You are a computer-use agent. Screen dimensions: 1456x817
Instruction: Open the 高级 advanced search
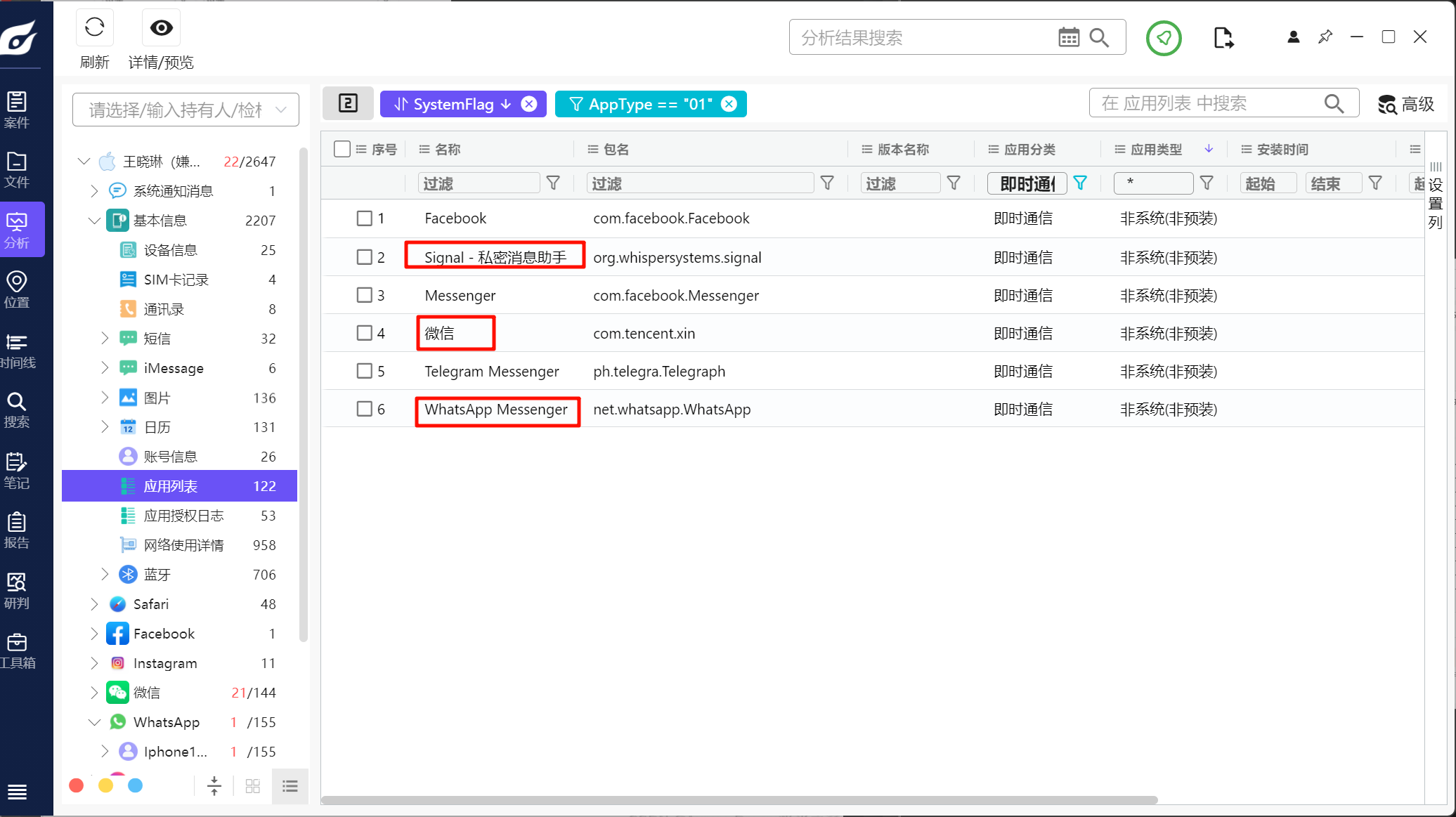(1405, 105)
